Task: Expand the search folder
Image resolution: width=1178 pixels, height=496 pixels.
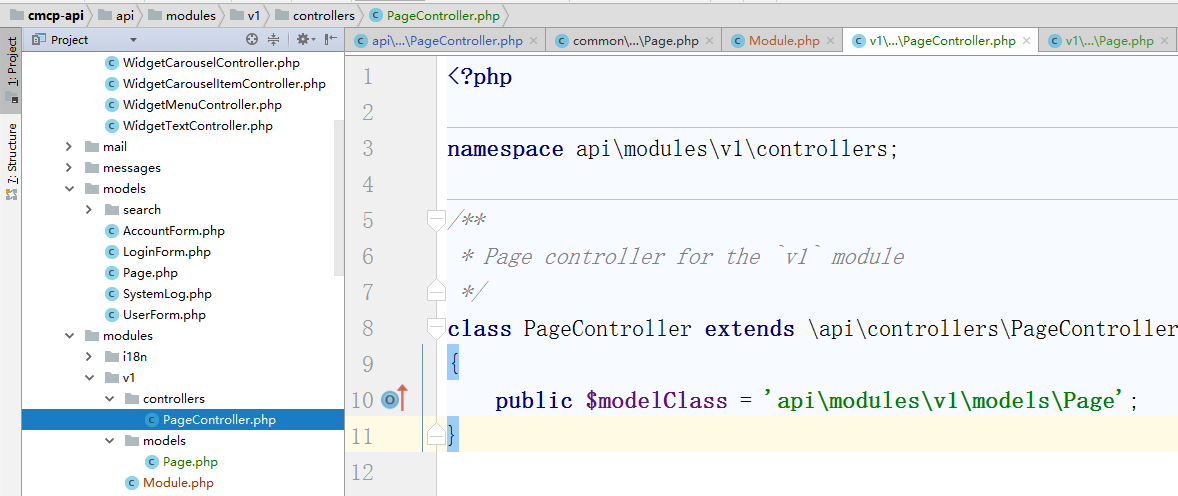Action: coord(89,210)
